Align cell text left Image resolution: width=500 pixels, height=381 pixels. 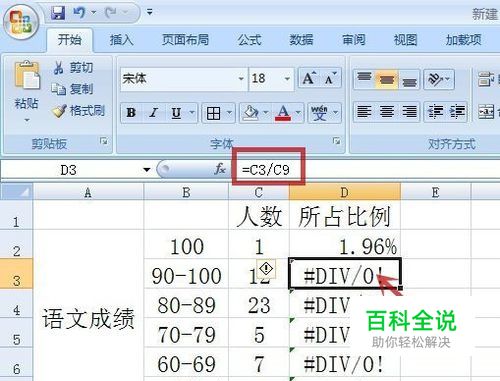(x=364, y=111)
